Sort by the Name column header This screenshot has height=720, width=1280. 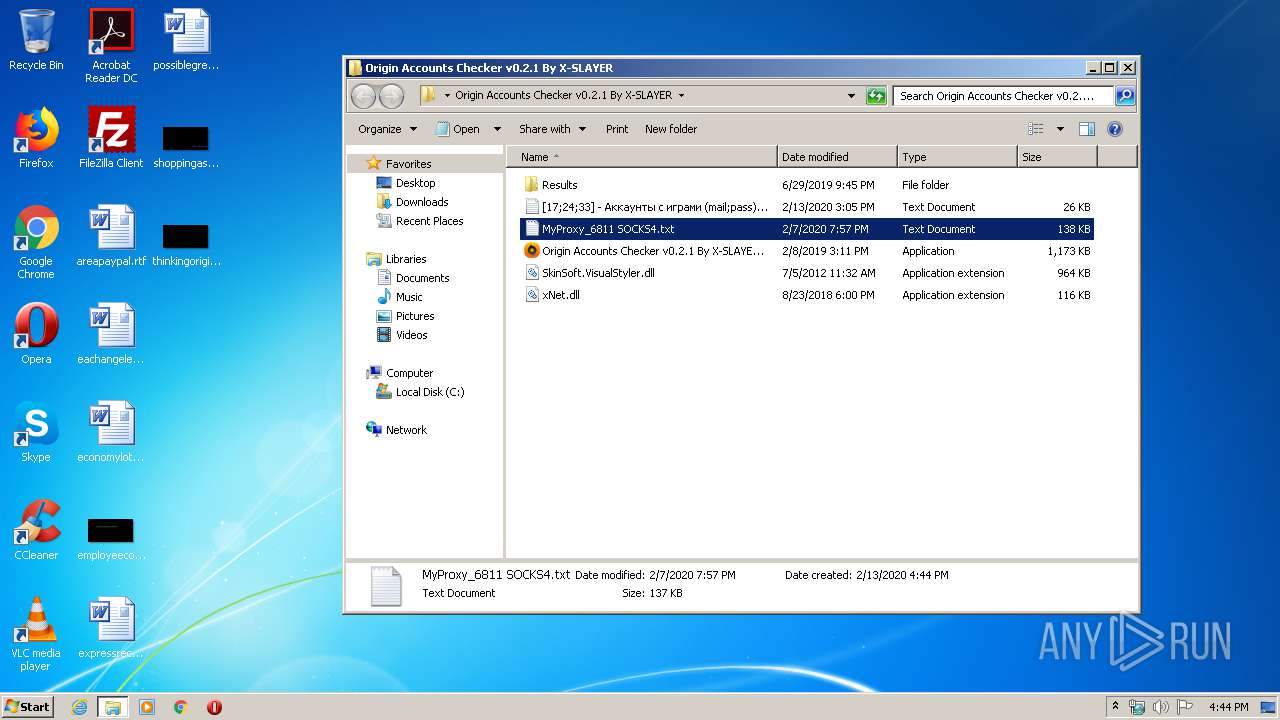pyautogui.click(x=642, y=157)
